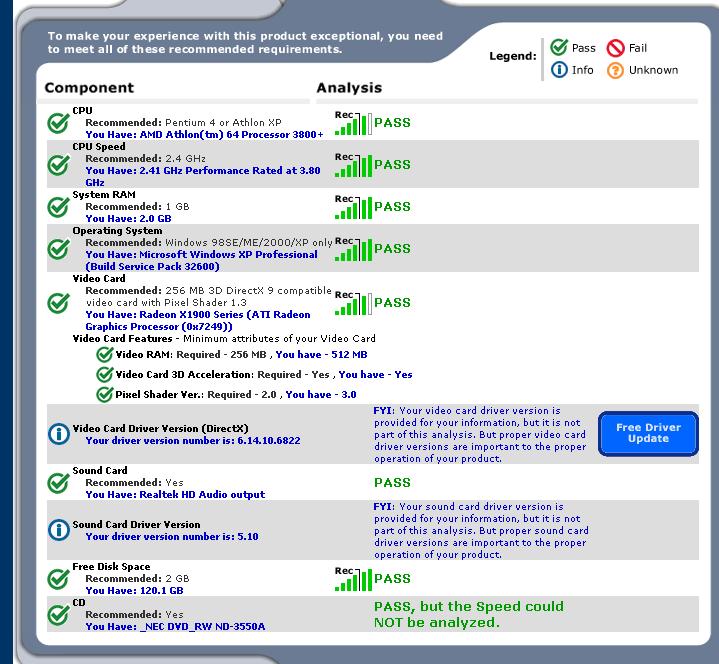719x664 pixels.
Task: Click the Operating System Rec bar meter
Action: (x=353, y=249)
